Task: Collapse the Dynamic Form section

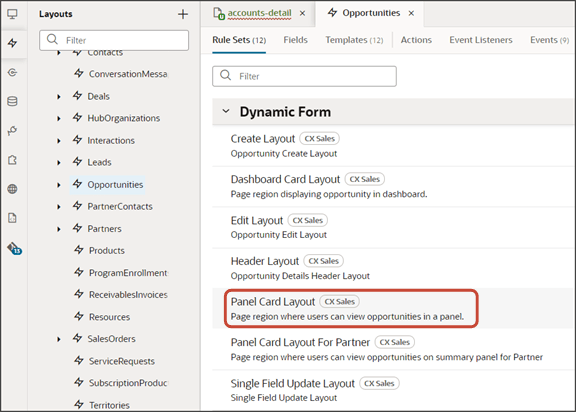Action: click(226, 111)
